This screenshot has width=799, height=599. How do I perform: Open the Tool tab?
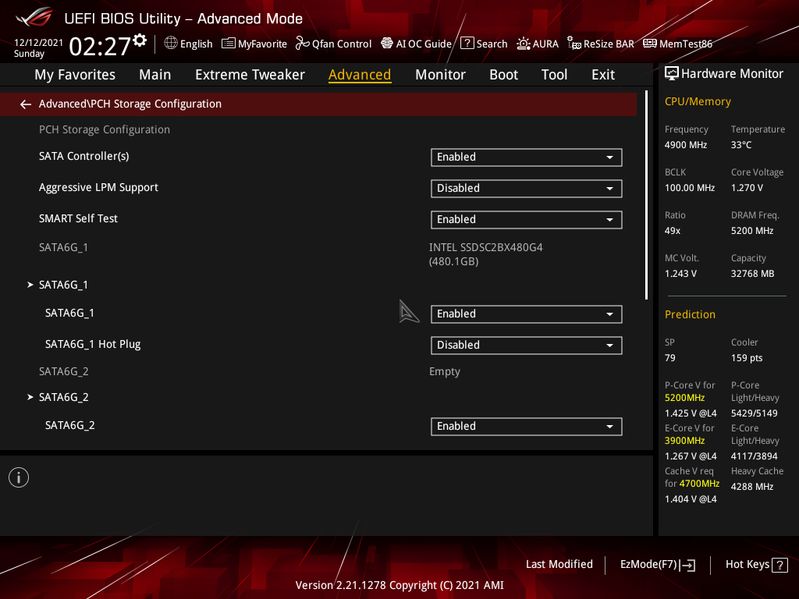pos(554,74)
